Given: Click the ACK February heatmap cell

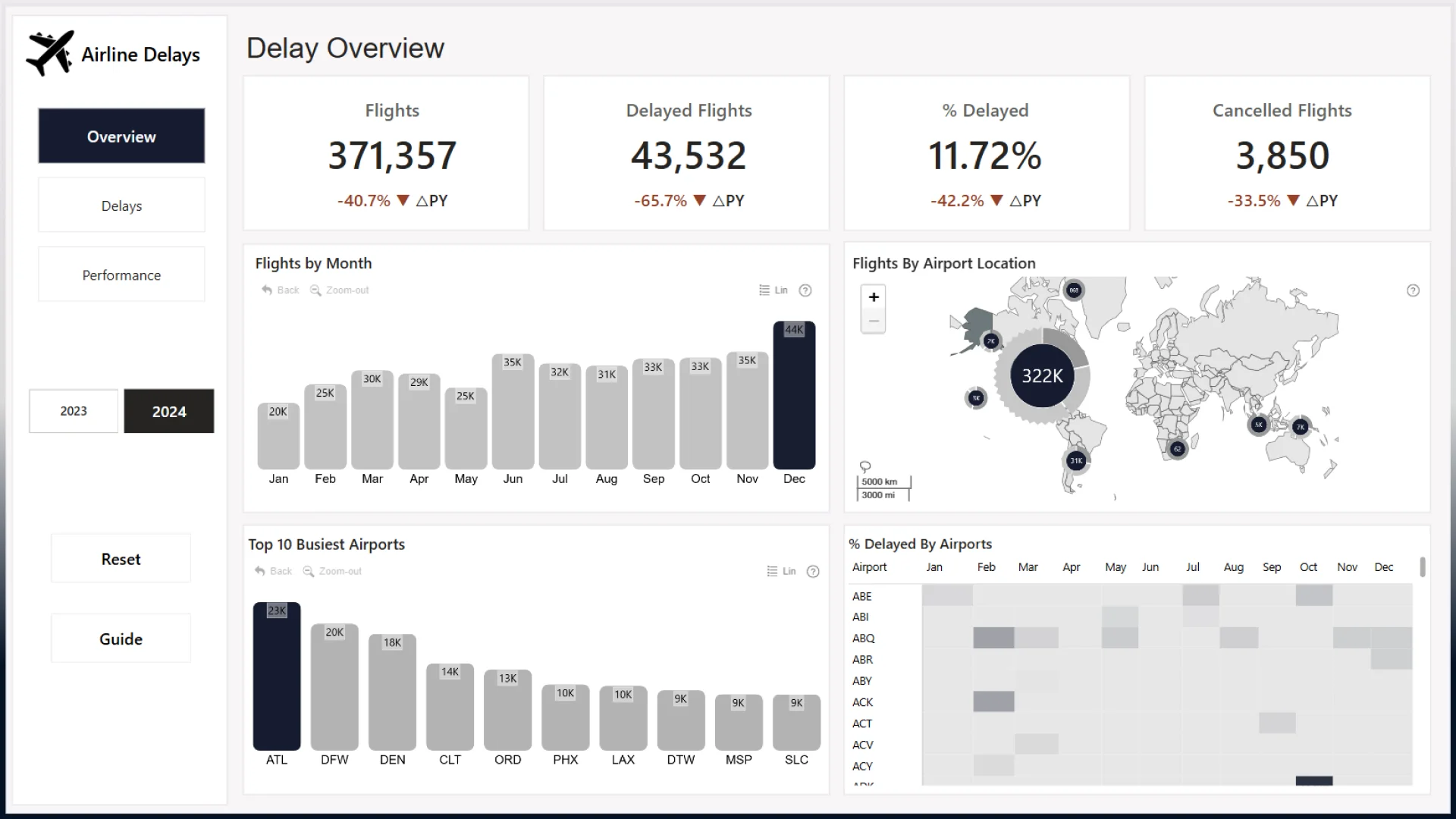Looking at the screenshot, I should (x=993, y=701).
